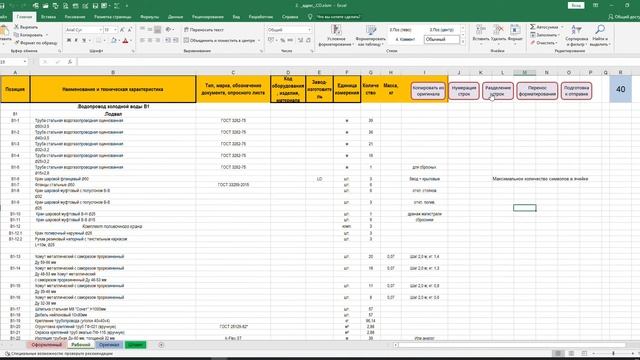Image resolution: width=640 pixels, height=360 pixels.
Task: Expand the cell styles gallery
Action: pos(462,42)
